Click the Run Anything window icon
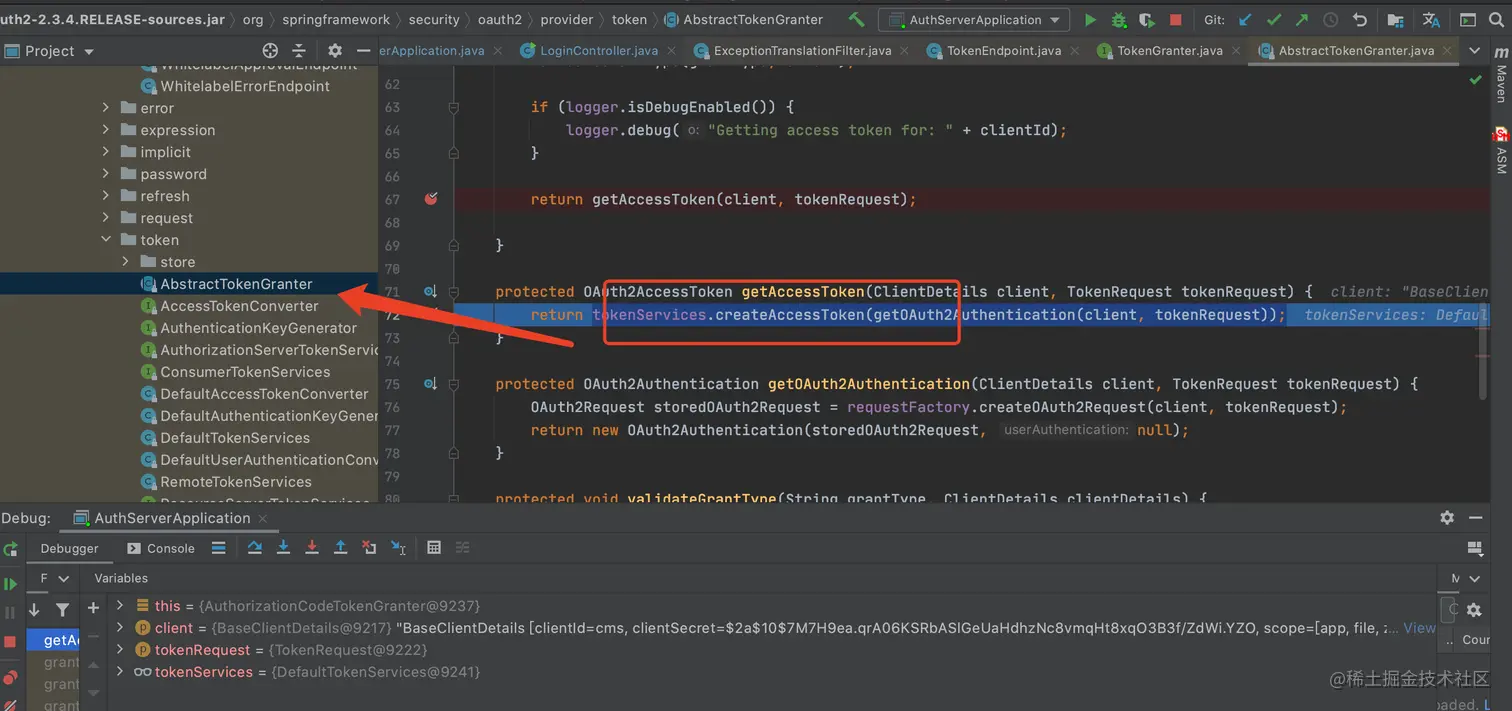Screen dimensions: 1512x711 pyautogui.click(x=1468, y=19)
